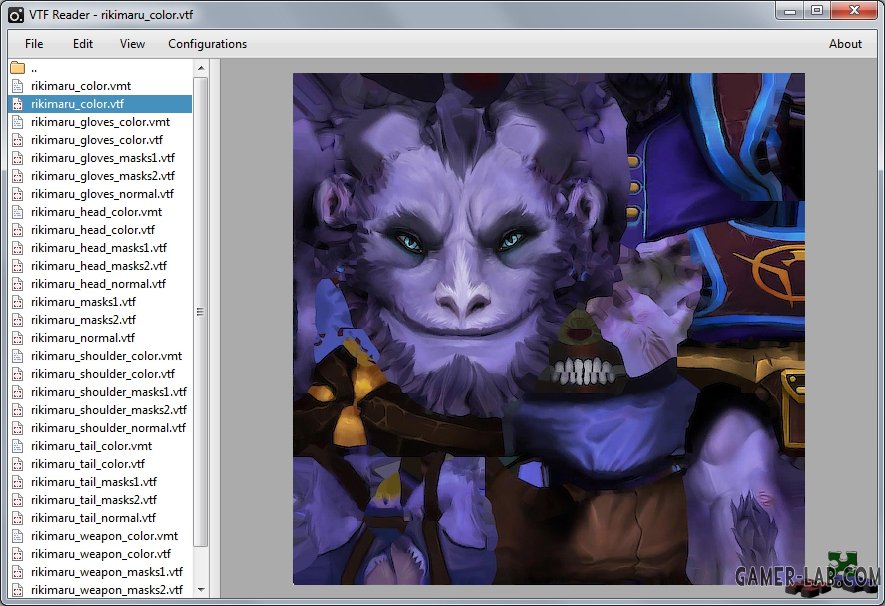This screenshot has height=606, width=885.
Task: Select file name rikimaru_head_color.vtf
Action: coord(93,230)
